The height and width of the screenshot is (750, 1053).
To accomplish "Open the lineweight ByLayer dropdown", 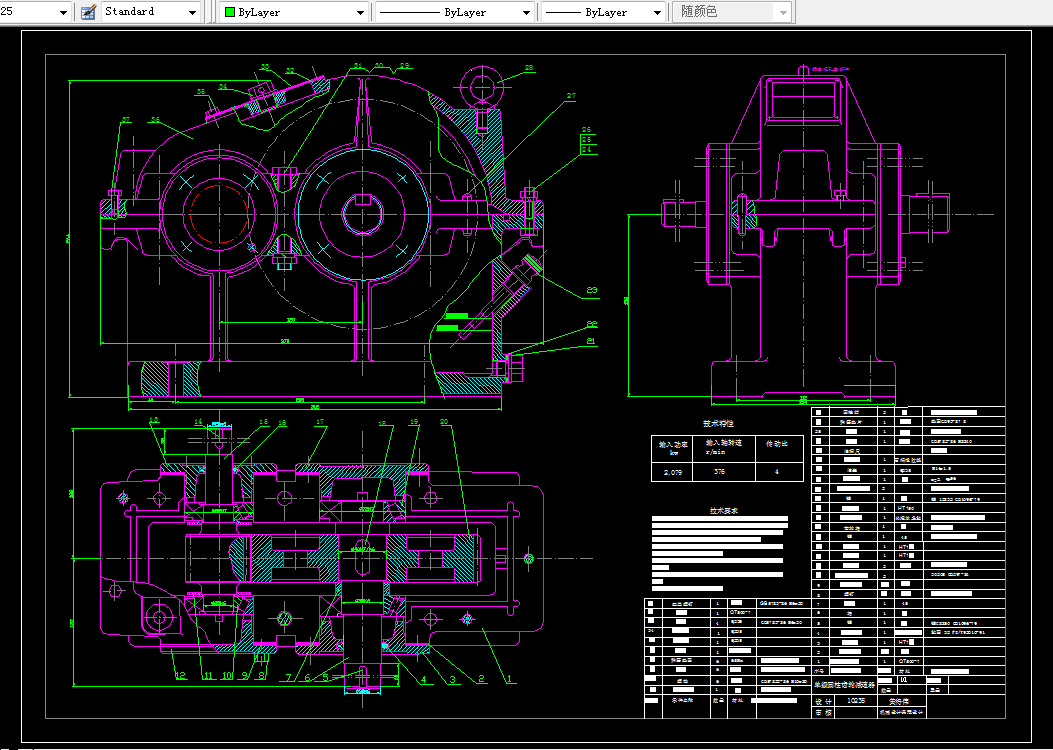I will (x=657, y=13).
